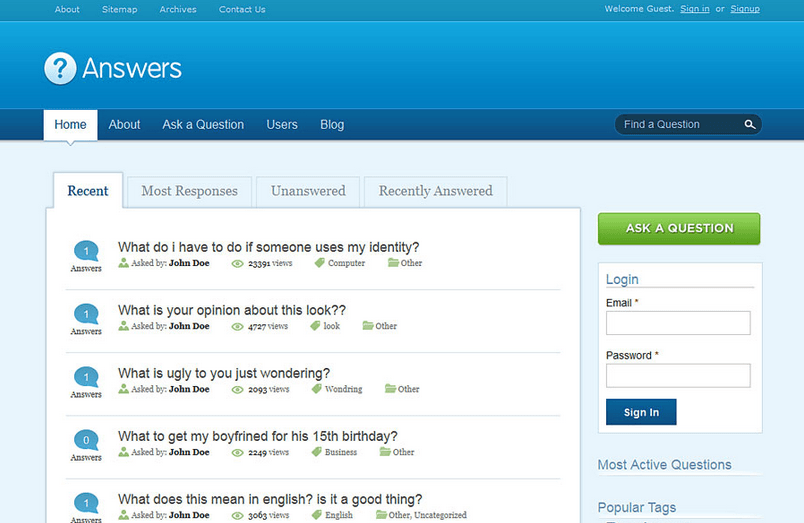Click tag icon beside English tag
804x523 pixels.
pos(316,515)
